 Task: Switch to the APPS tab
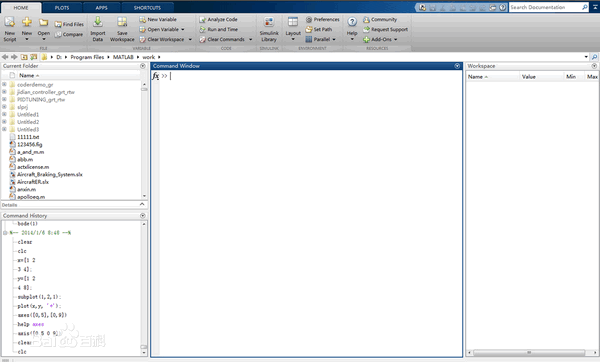point(101,8)
